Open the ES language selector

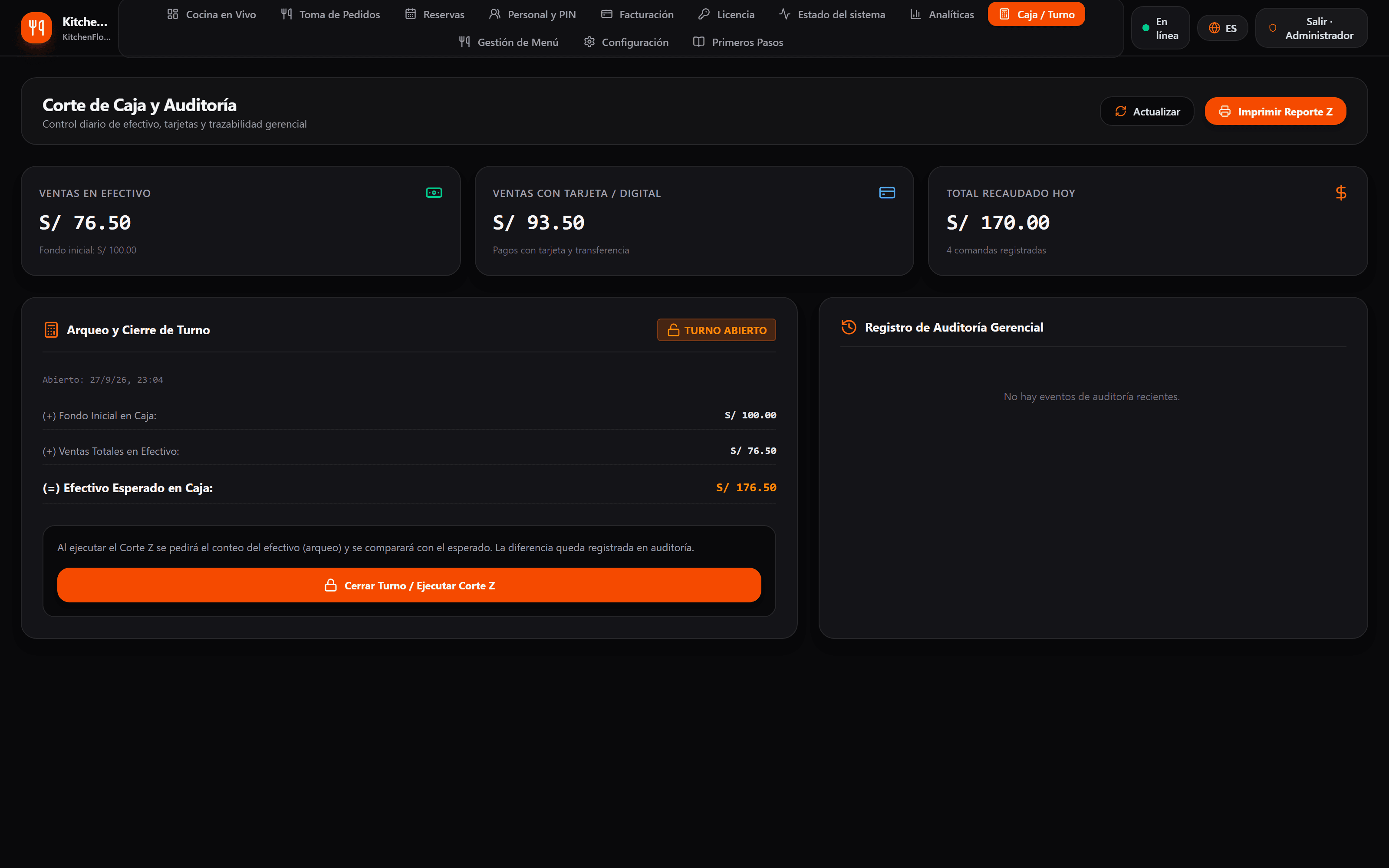pos(1223,28)
